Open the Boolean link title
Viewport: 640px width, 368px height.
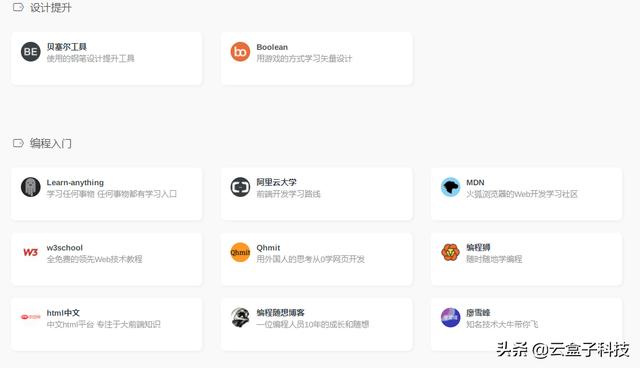tap(272, 47)
